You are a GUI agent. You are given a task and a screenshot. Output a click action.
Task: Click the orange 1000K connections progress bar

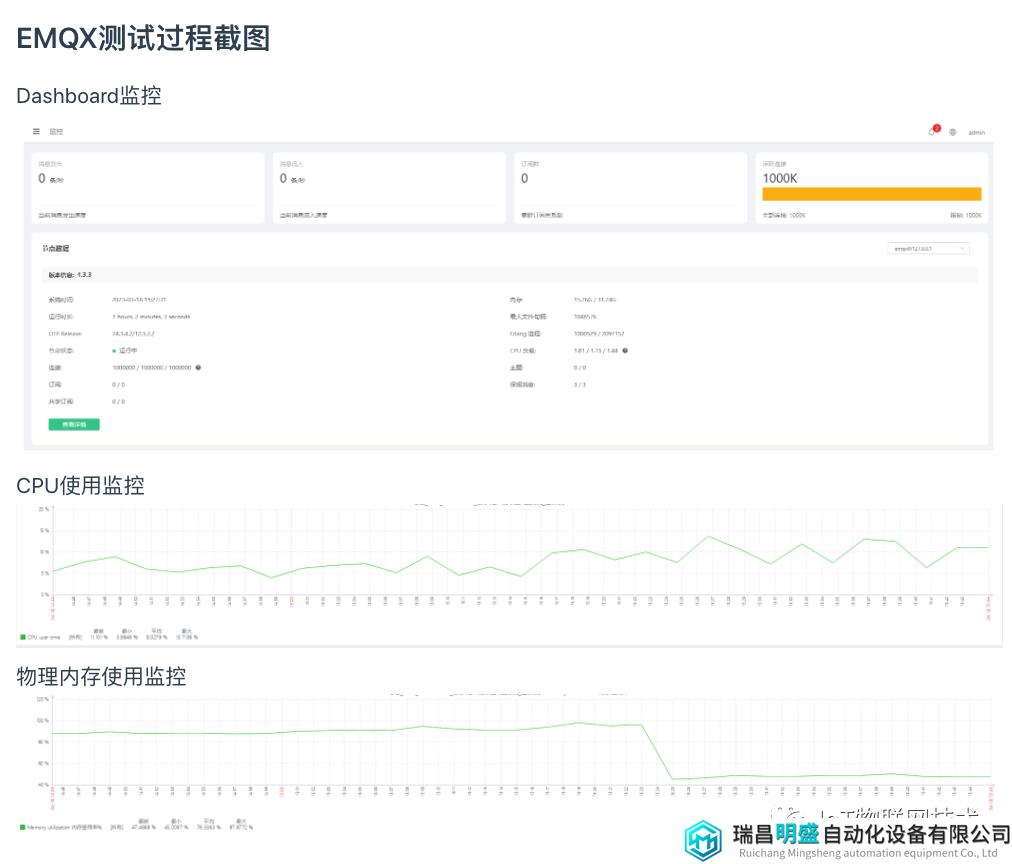tap(871, 194)
